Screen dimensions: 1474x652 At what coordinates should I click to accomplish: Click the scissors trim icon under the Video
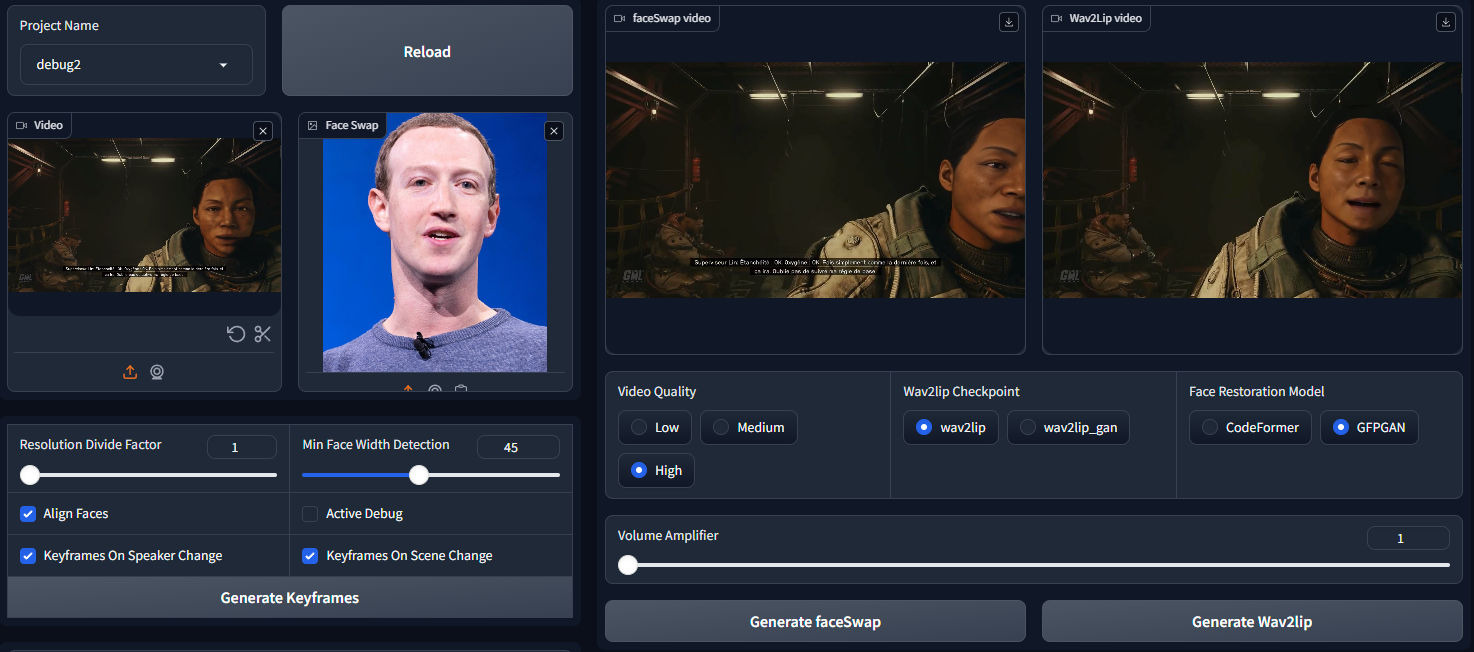coord(263,334)
